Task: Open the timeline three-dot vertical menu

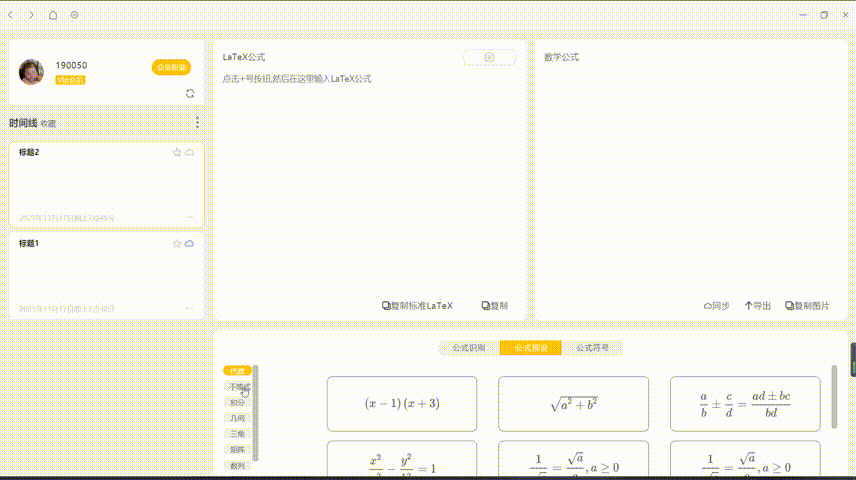Action: (x=197, y=122)
